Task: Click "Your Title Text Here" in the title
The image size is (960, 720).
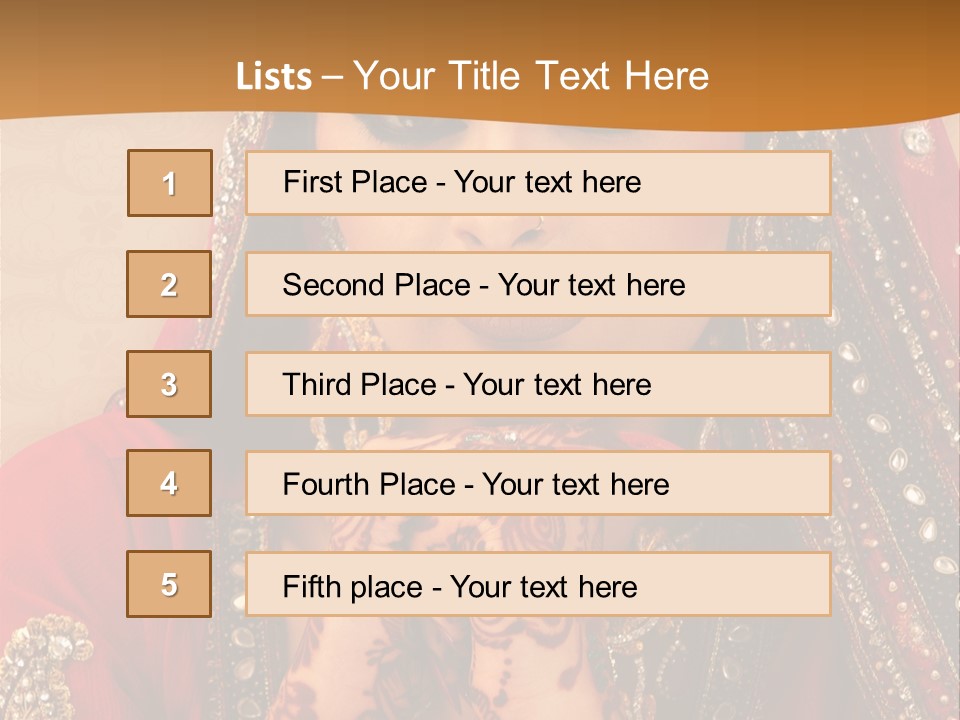Action: tap(531, 76)
